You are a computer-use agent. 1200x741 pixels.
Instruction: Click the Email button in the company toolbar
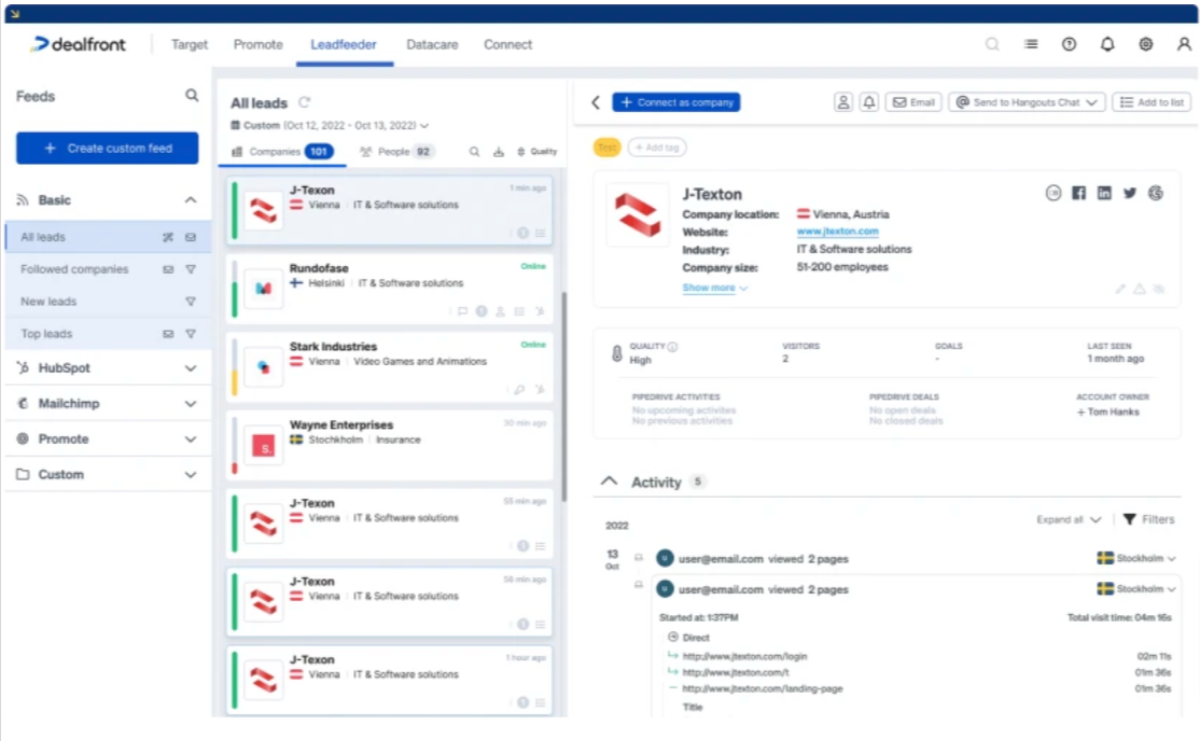[x=913, y=102]
